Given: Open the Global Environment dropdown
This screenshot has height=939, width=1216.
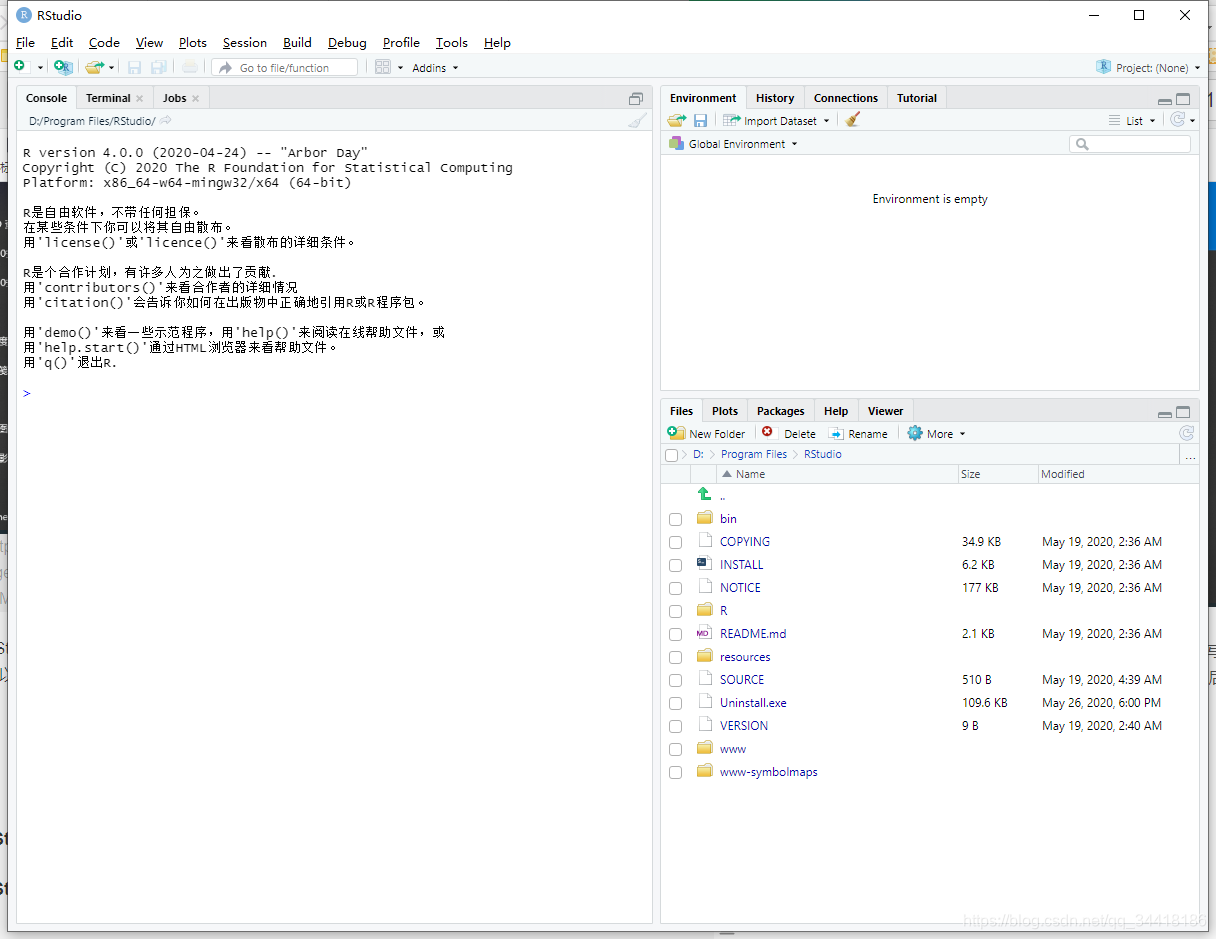Looking at the screenshot, I should click(x=734, y=144).
